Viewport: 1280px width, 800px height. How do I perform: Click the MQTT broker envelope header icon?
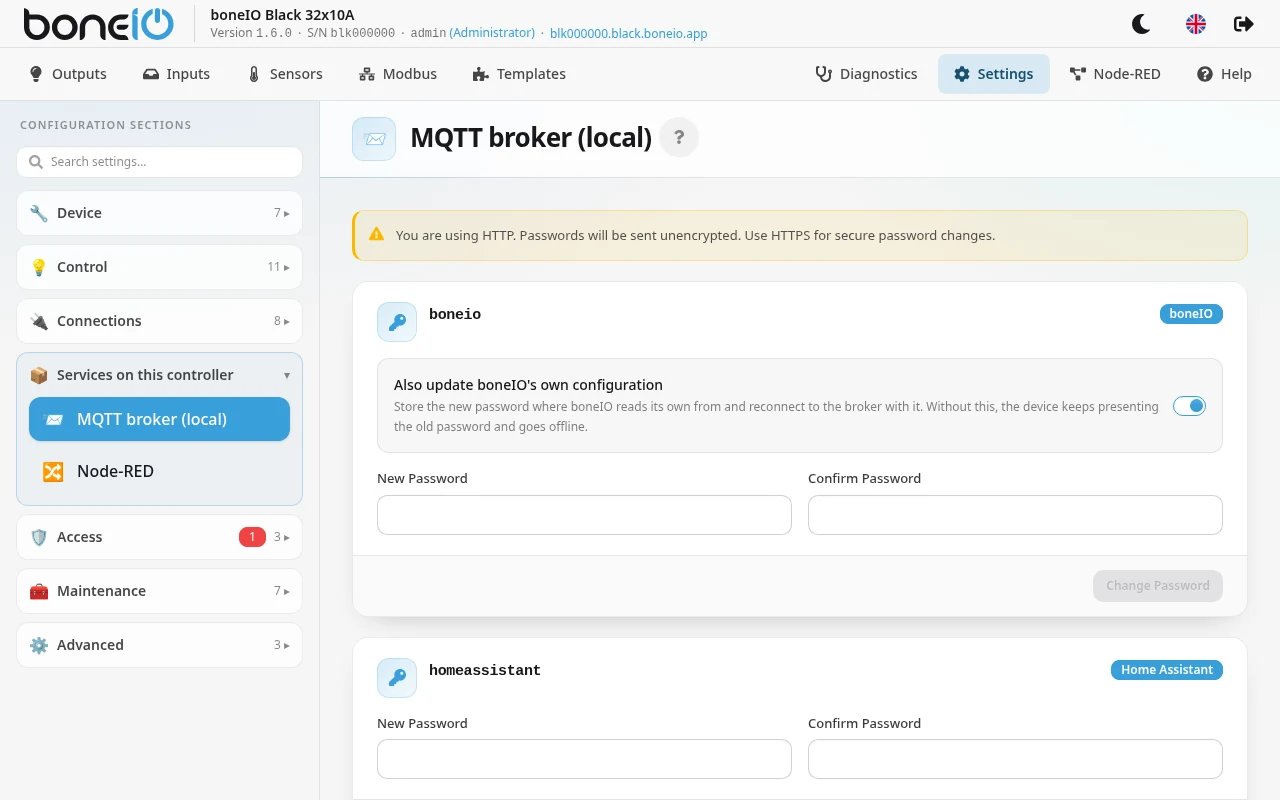[x=374, y=139]
